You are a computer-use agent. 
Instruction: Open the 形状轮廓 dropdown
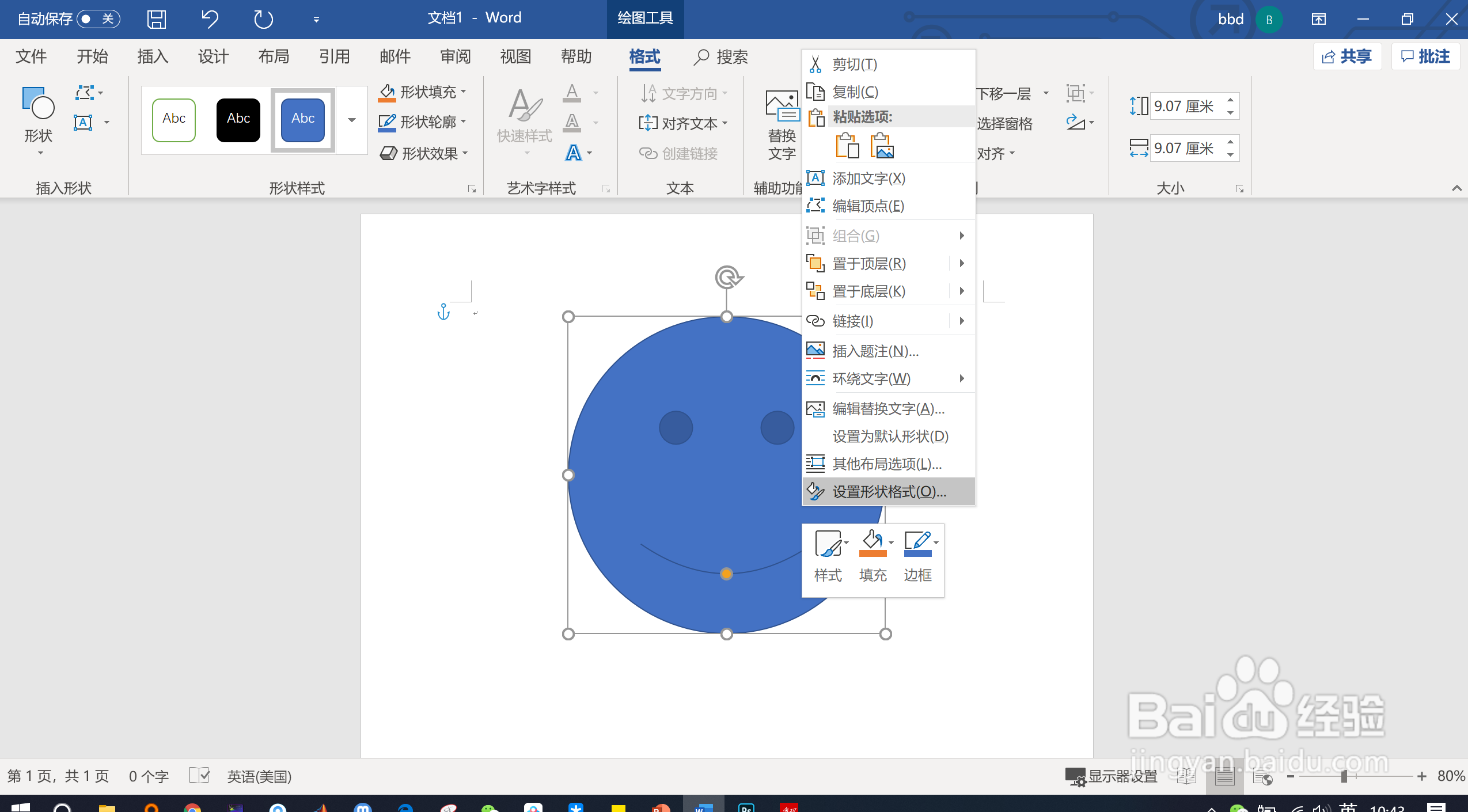tap(464, 122)
